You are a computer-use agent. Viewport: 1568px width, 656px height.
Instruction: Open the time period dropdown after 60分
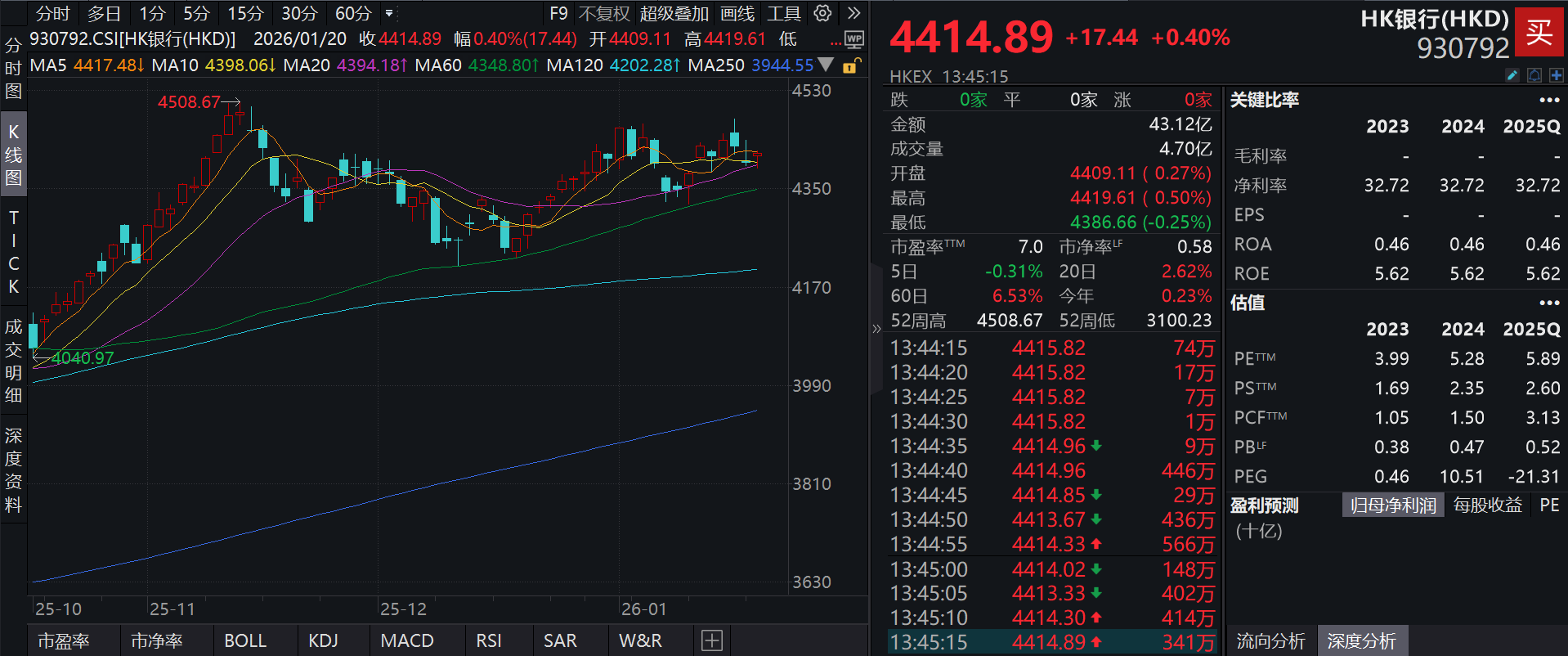(x=389, y=13)
